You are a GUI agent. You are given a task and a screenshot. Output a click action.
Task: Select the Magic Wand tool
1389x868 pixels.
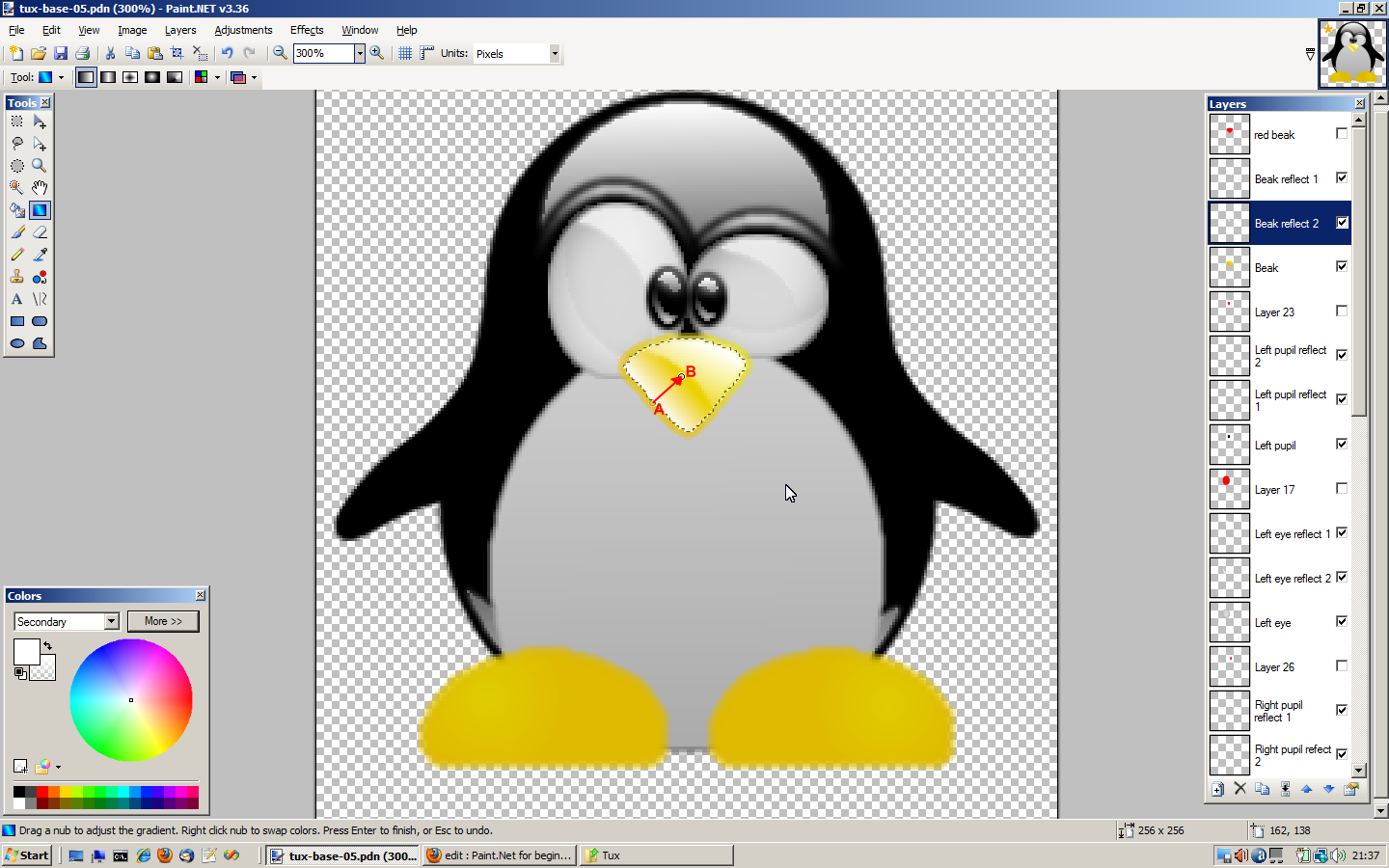coord(17,188)
